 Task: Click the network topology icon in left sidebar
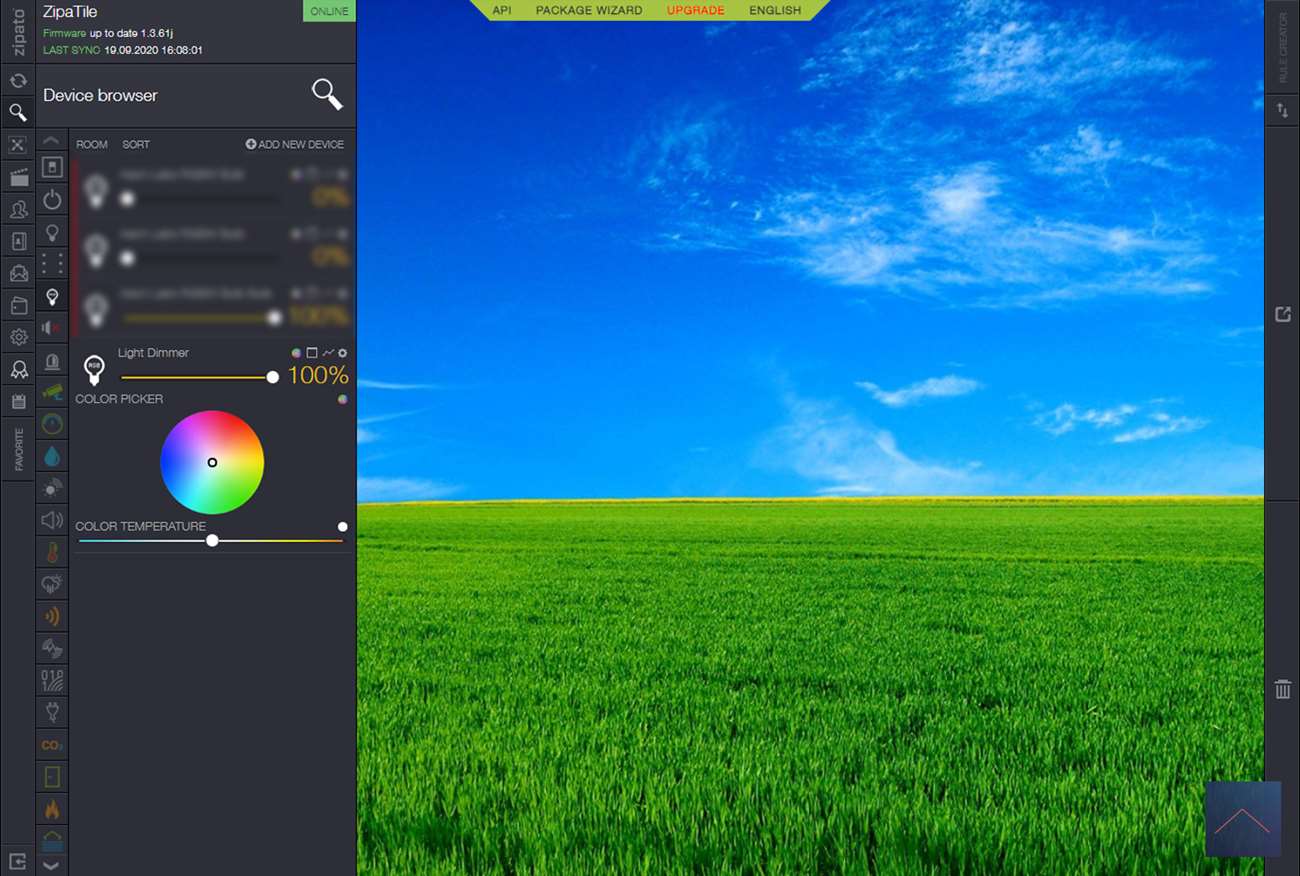pyautogui.click(x=17, y=145)
